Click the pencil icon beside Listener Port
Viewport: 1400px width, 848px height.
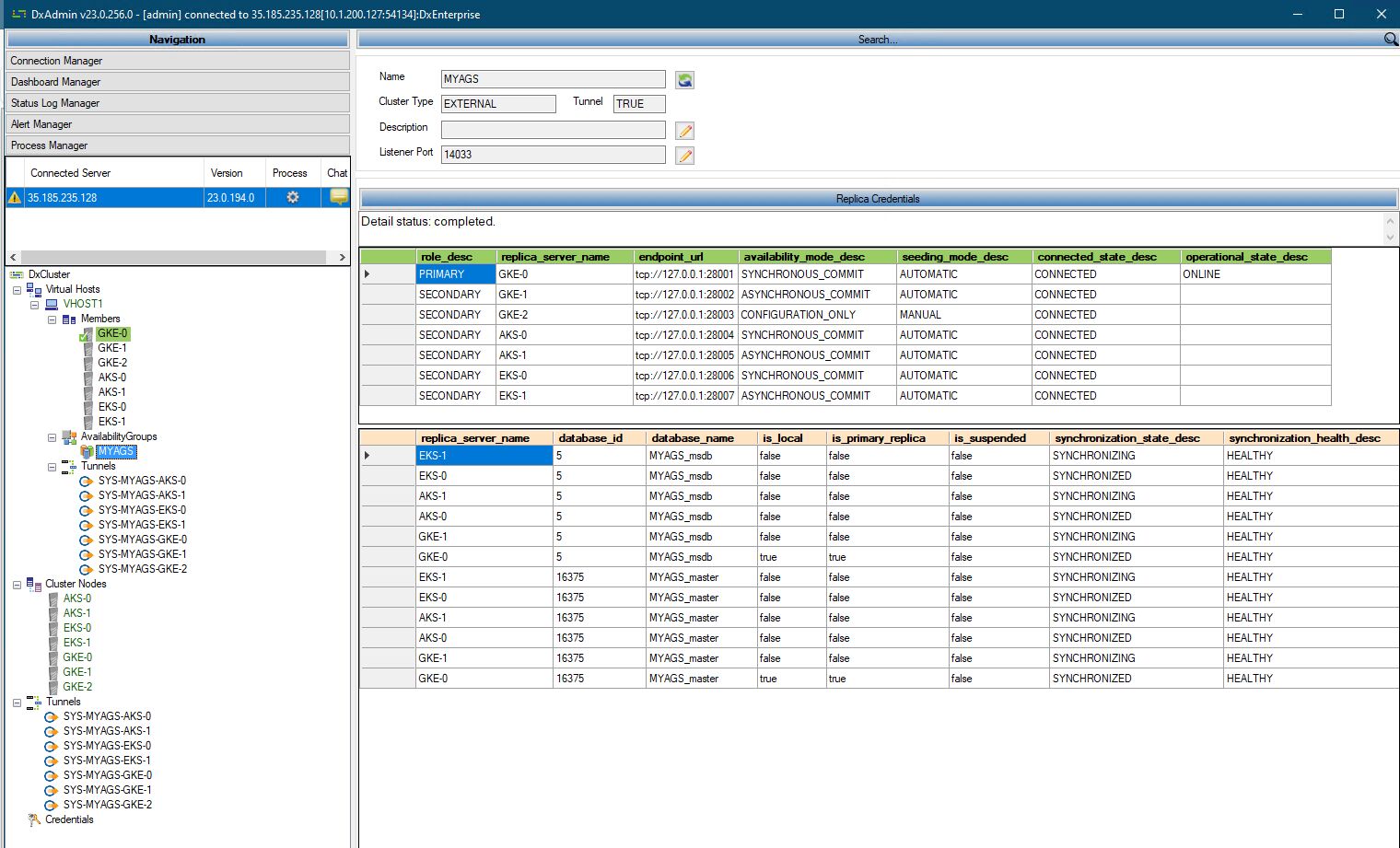click(x=684, y=156)
